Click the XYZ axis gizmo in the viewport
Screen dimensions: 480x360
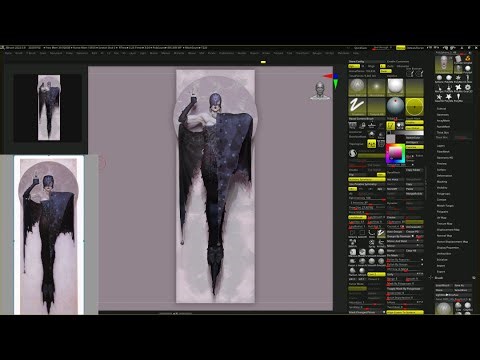tap(332, 80)
